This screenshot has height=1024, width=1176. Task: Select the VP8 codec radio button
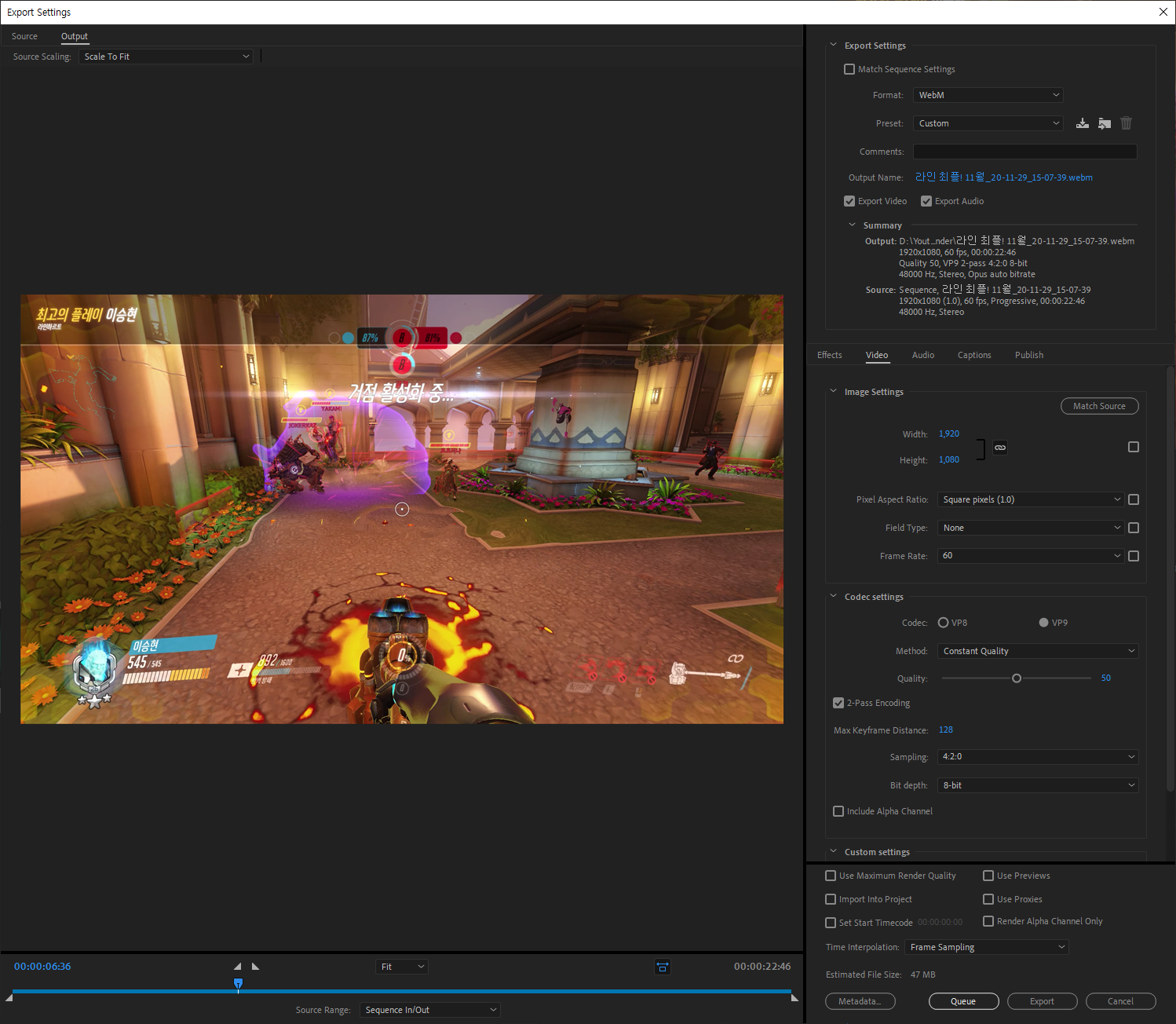pos(944,623)
